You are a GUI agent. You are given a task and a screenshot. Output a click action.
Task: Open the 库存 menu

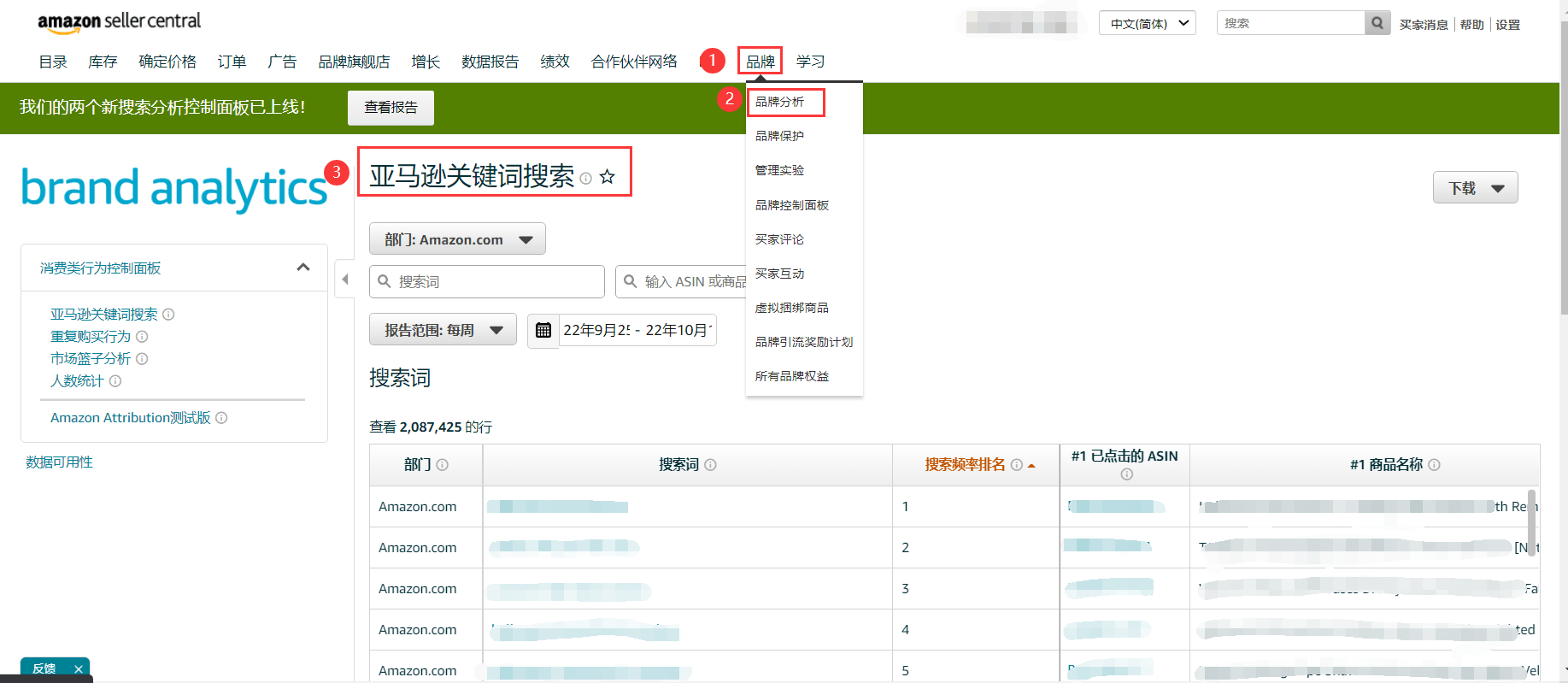[103, 62]
